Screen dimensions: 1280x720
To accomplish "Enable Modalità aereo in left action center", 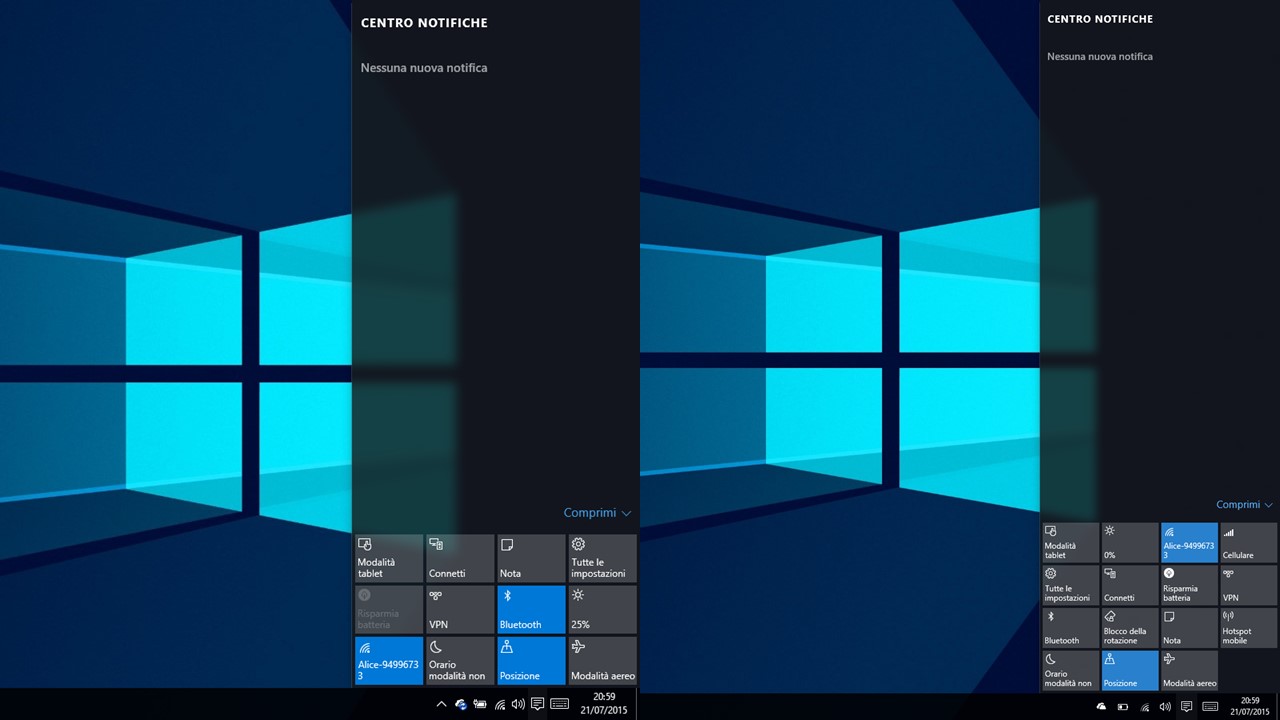I will (603, 661).
